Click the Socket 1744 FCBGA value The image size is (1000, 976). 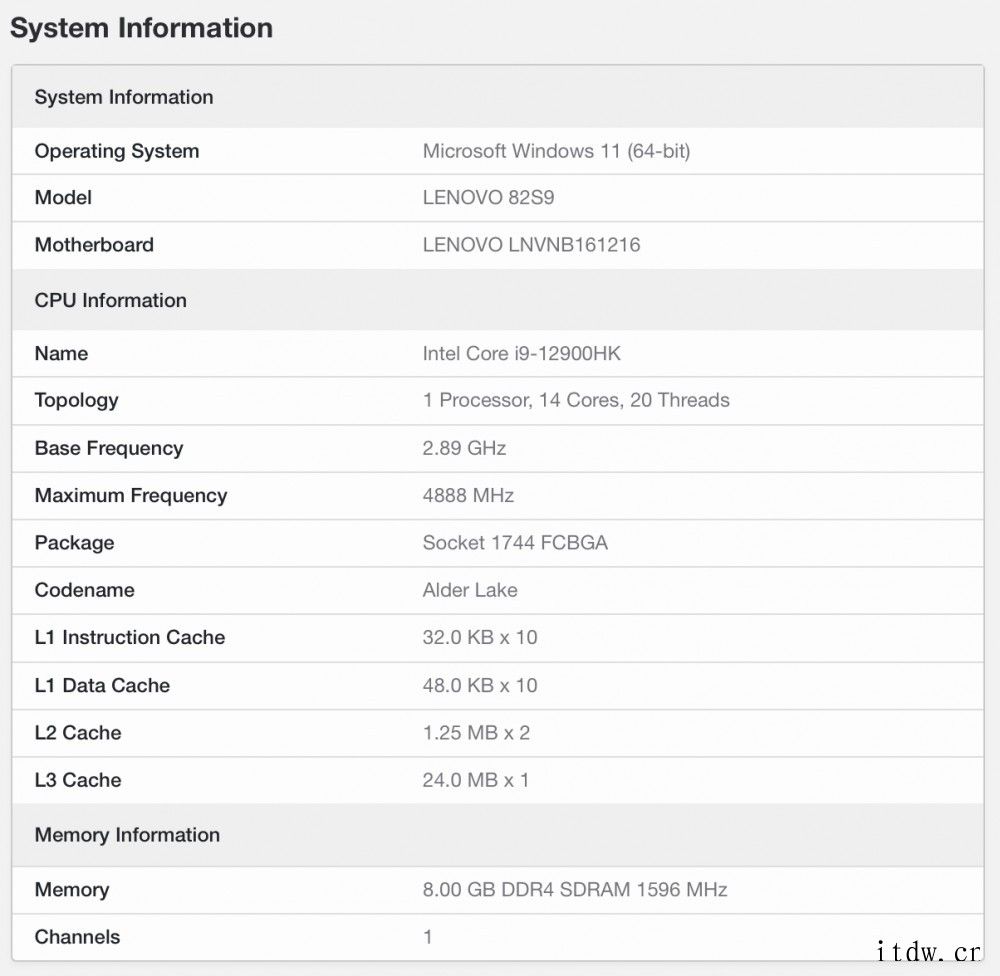pyautogui.click(x=515, y=542)
